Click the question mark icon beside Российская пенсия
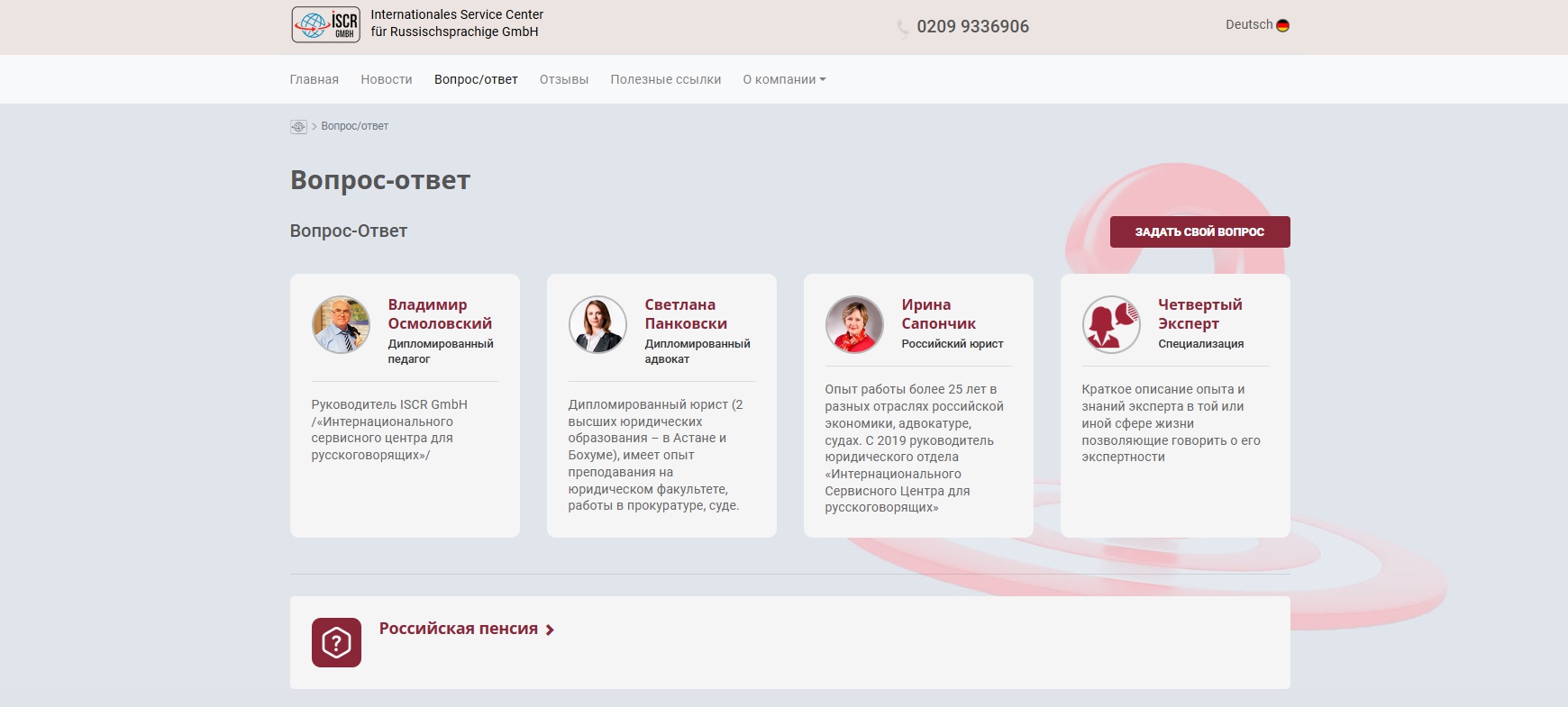Viewport: 1568px width, 707px height. point(336,642)
